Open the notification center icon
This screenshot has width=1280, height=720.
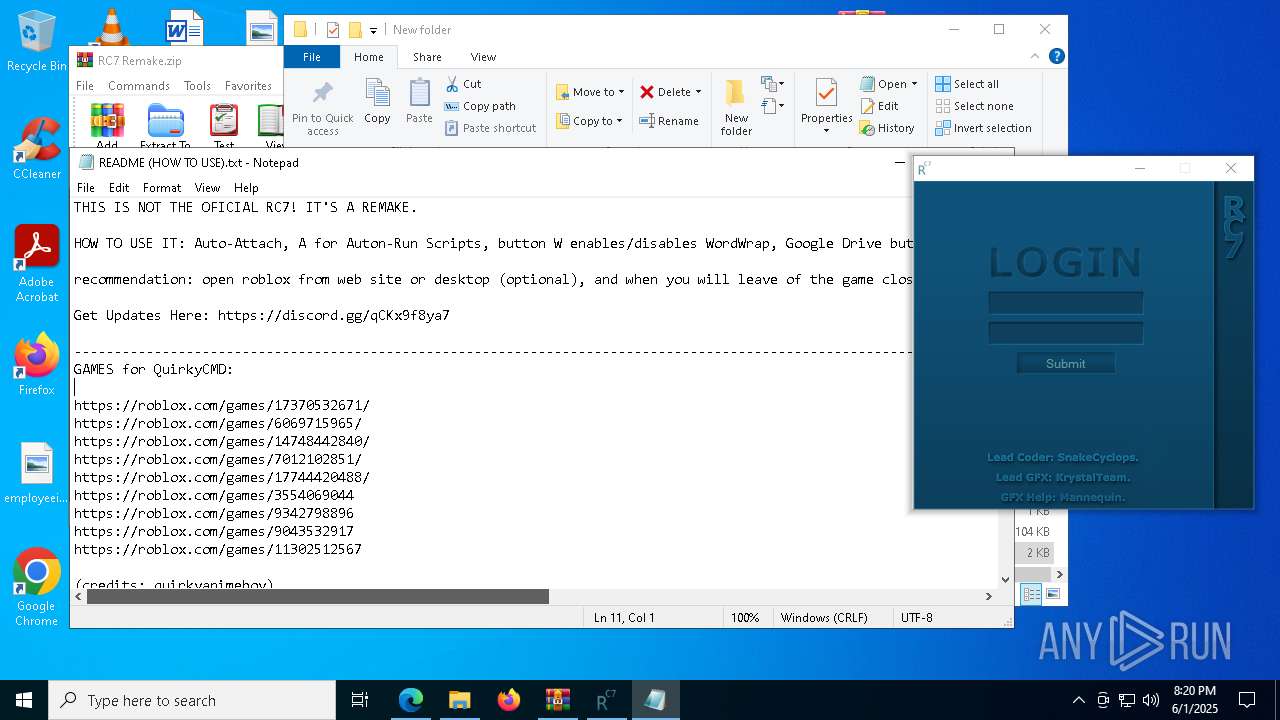click(1247, 700)
